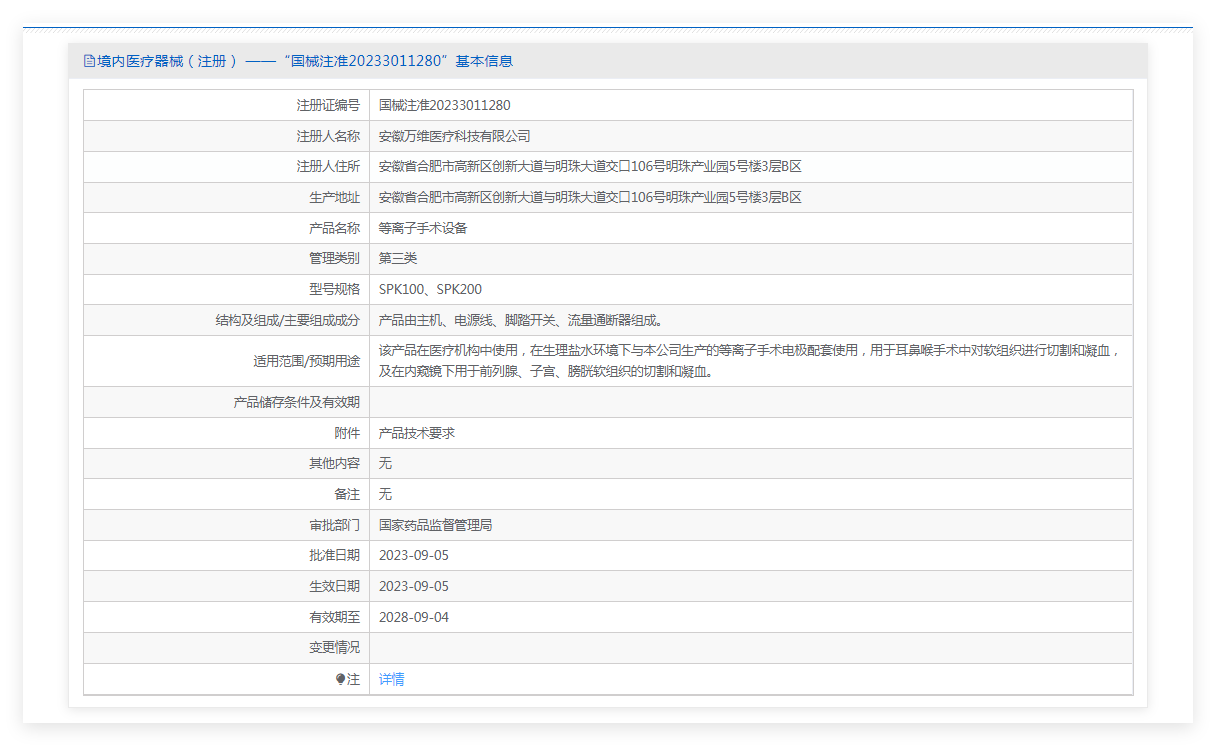Select approving body 国家药品监督管理局
The image size is (1216, 746).
pos(435,525)
